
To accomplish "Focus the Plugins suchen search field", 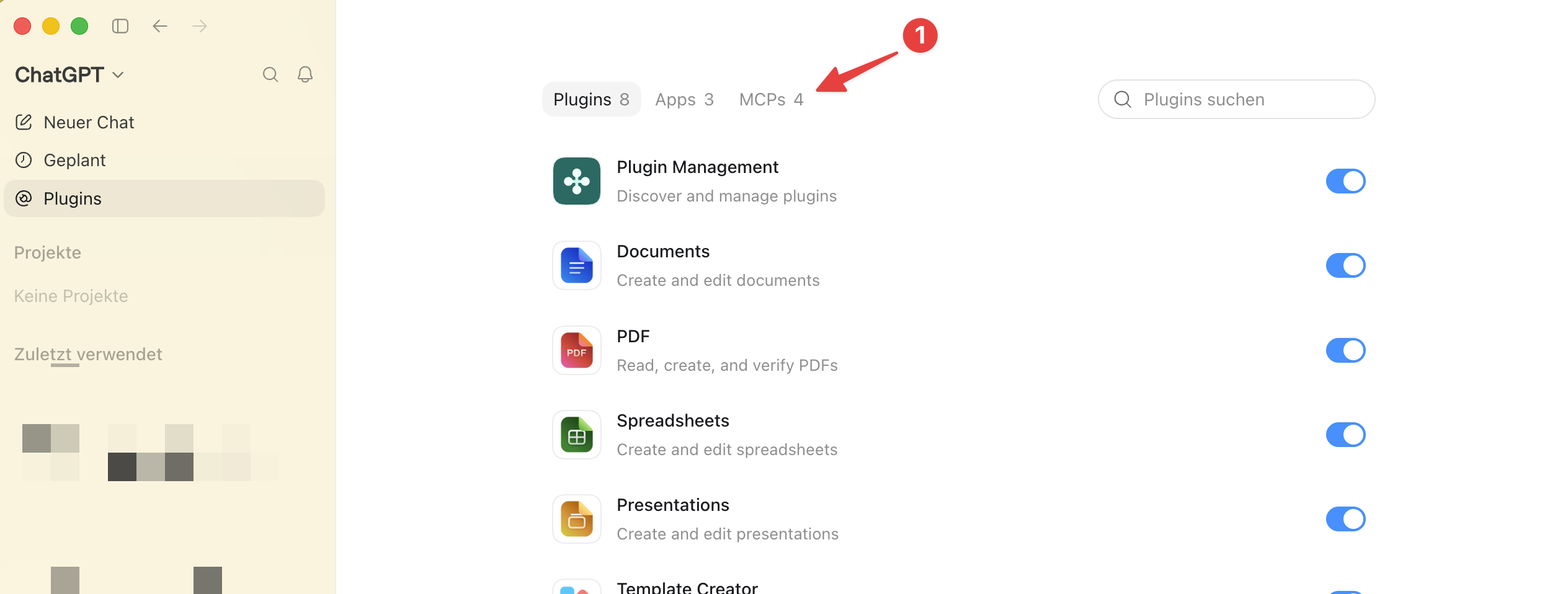I will point(1237,99).
